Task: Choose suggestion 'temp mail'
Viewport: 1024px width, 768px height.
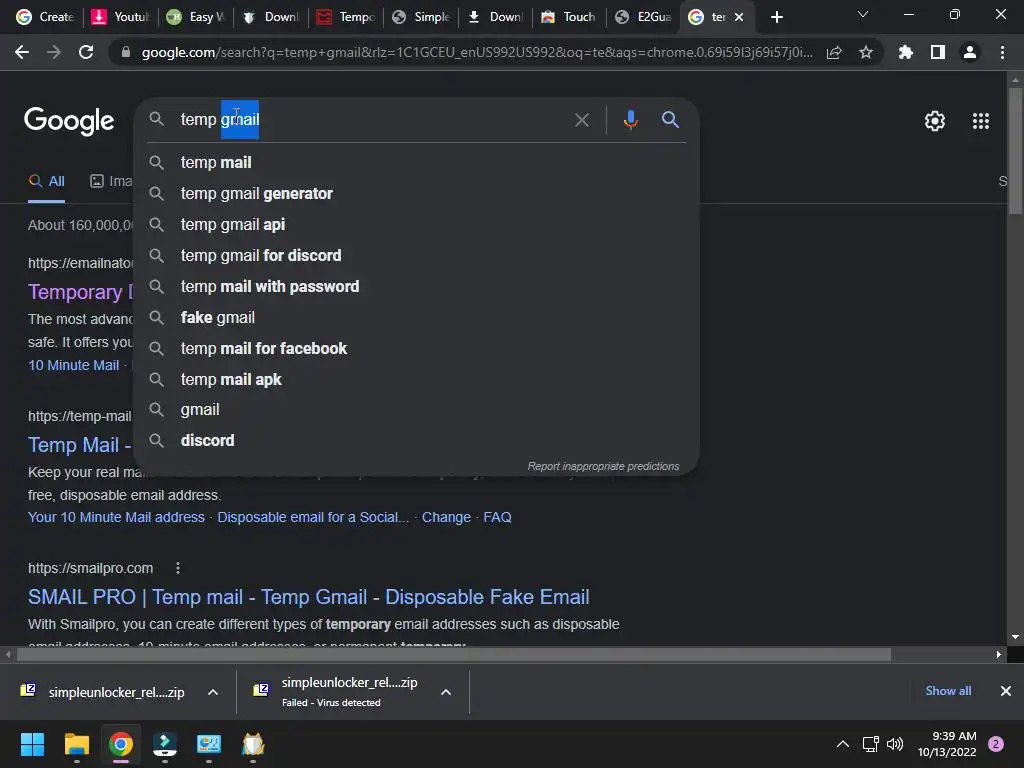Action: pos(416,162)
